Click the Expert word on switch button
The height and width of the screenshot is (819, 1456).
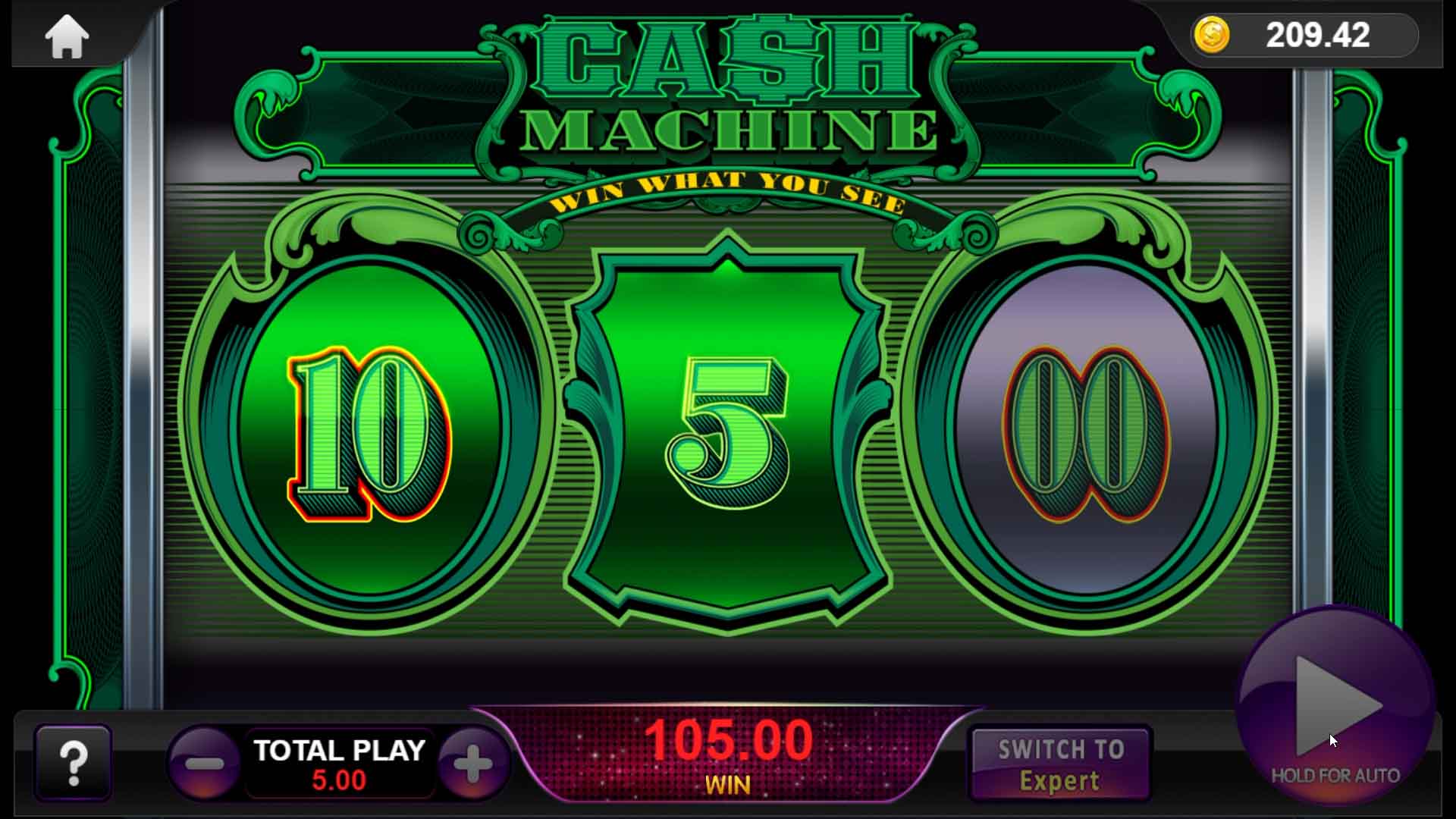1059,780
